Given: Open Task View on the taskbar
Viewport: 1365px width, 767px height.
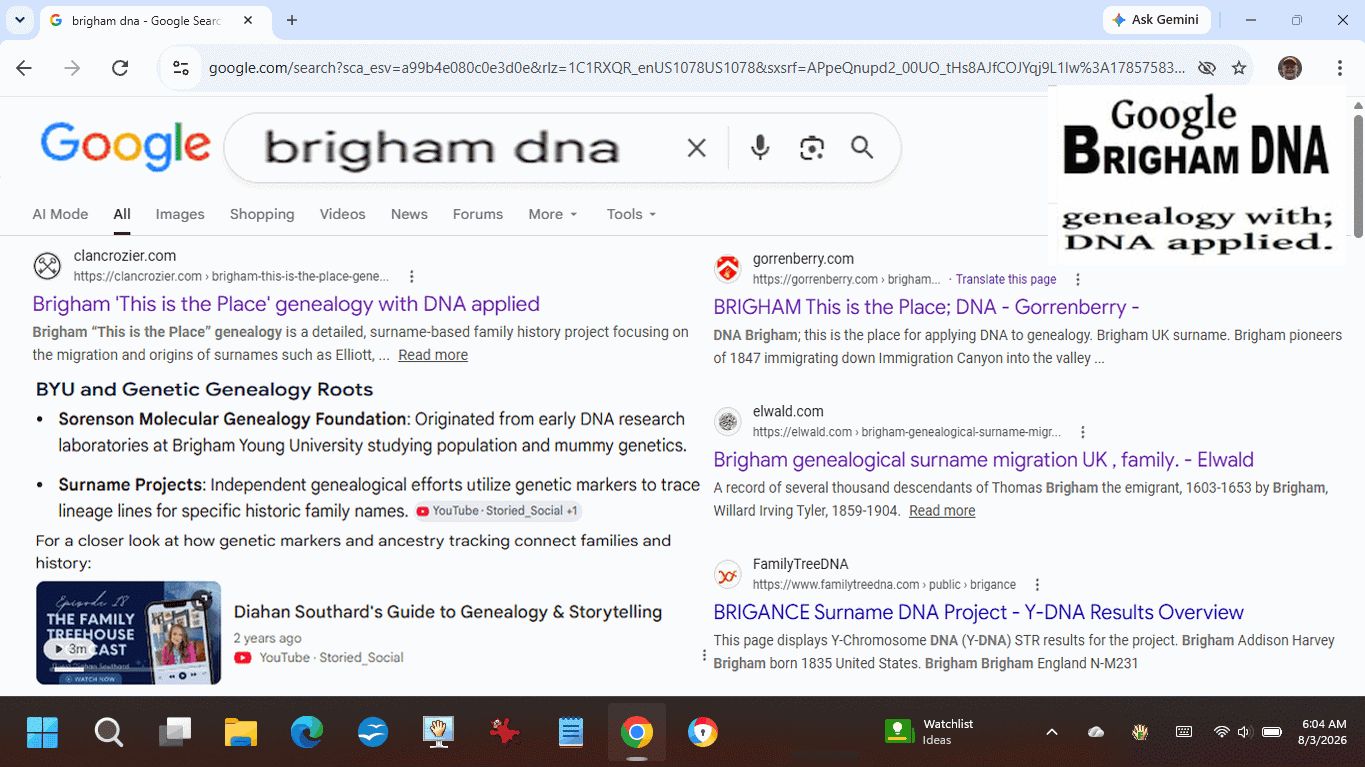Looking at the screenshot, I should (175, 732).
